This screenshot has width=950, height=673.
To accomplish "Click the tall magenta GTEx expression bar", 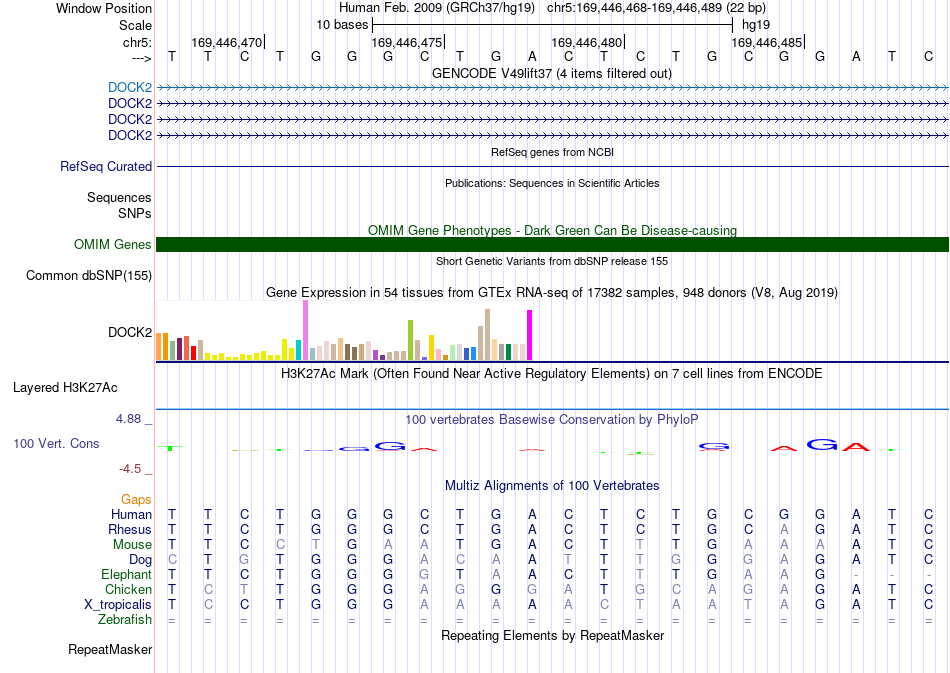I will click(x=530, y=335).
